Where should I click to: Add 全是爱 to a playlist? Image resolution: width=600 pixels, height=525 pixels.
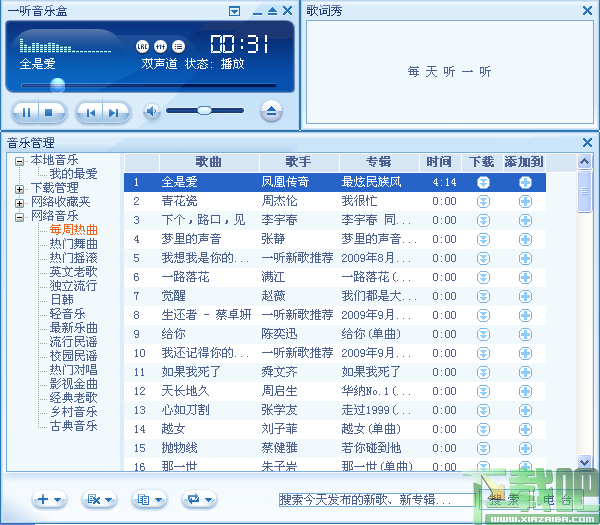point(525,183)
